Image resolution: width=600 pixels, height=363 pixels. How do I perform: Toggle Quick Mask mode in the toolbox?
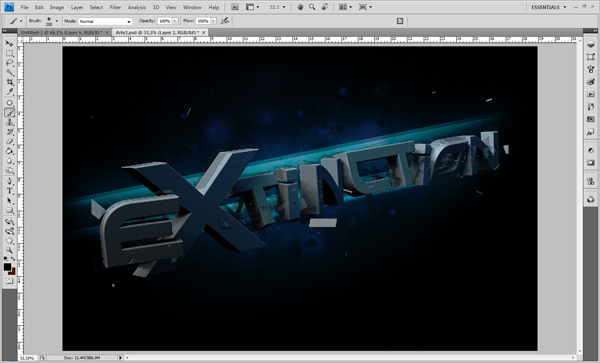click(x=10, y=281)
